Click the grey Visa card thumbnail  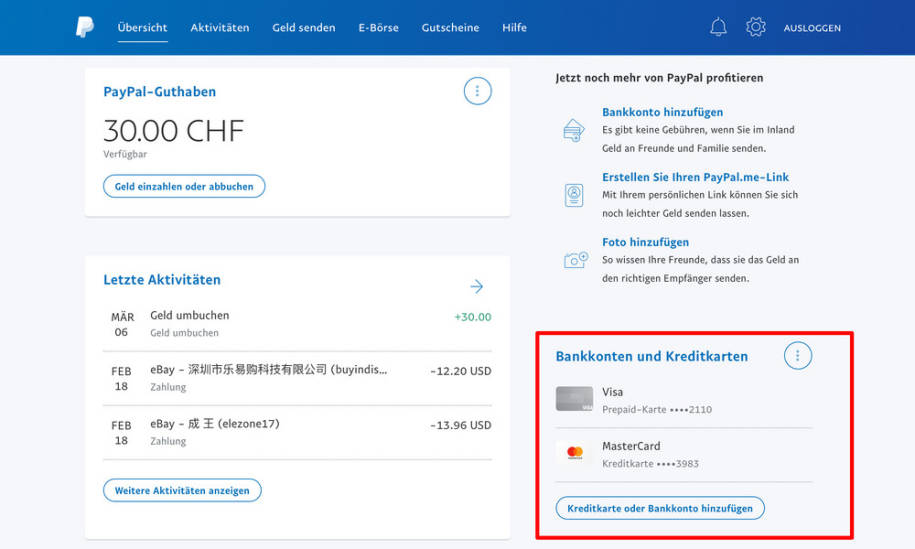click(x=574, y=399)
